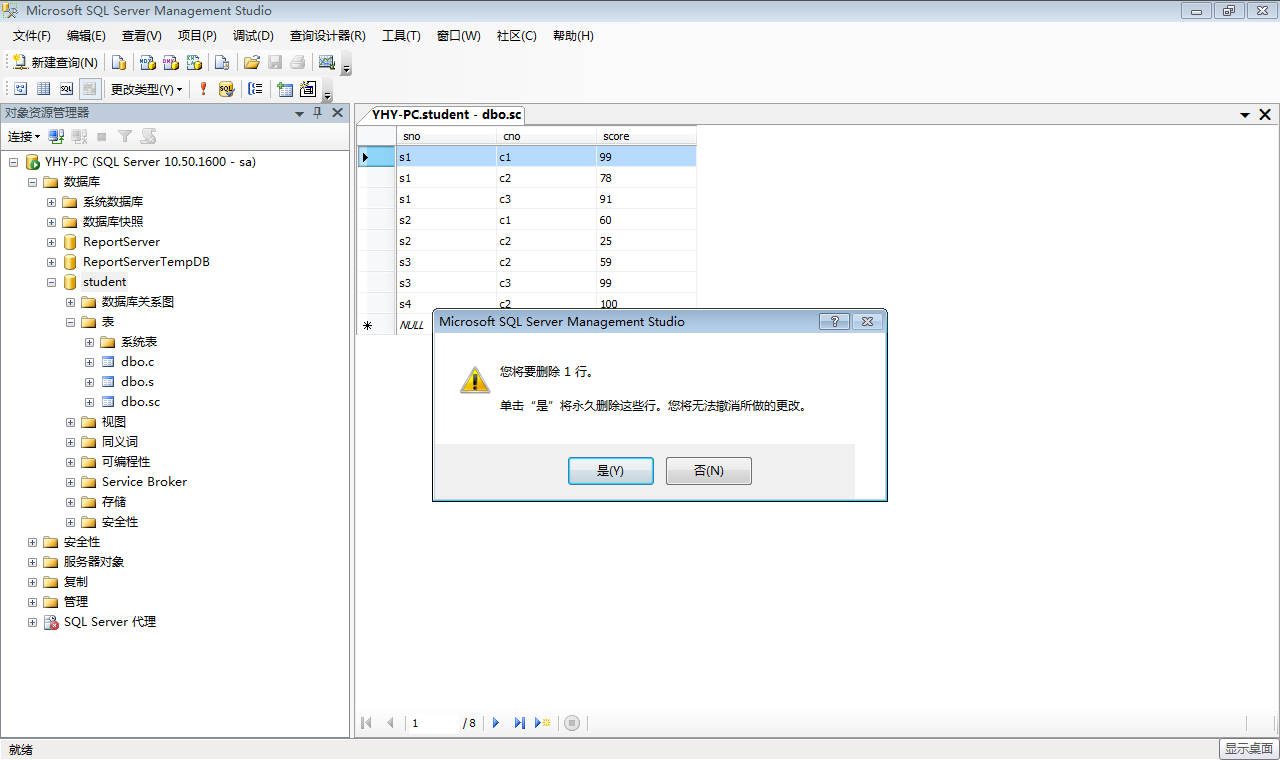Open the Help (帮助) menu

[x=573, y=36]
